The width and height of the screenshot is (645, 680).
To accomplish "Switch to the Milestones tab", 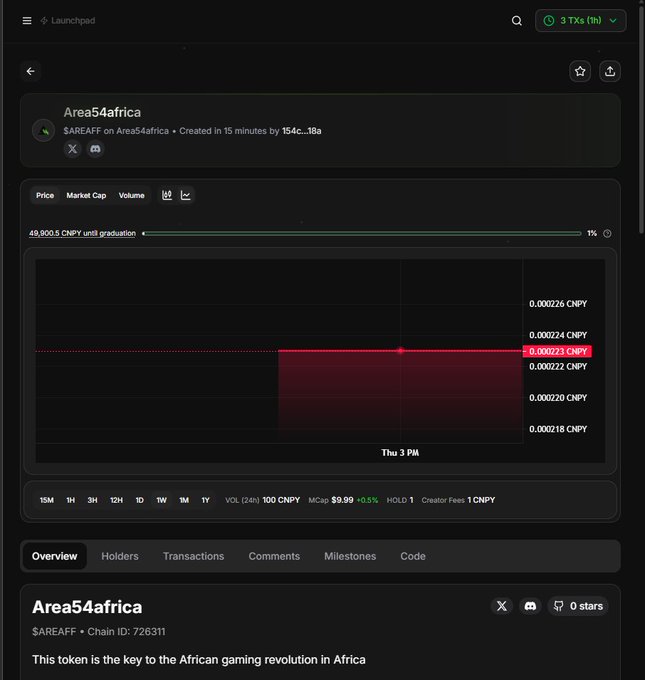I will [350, 556].
